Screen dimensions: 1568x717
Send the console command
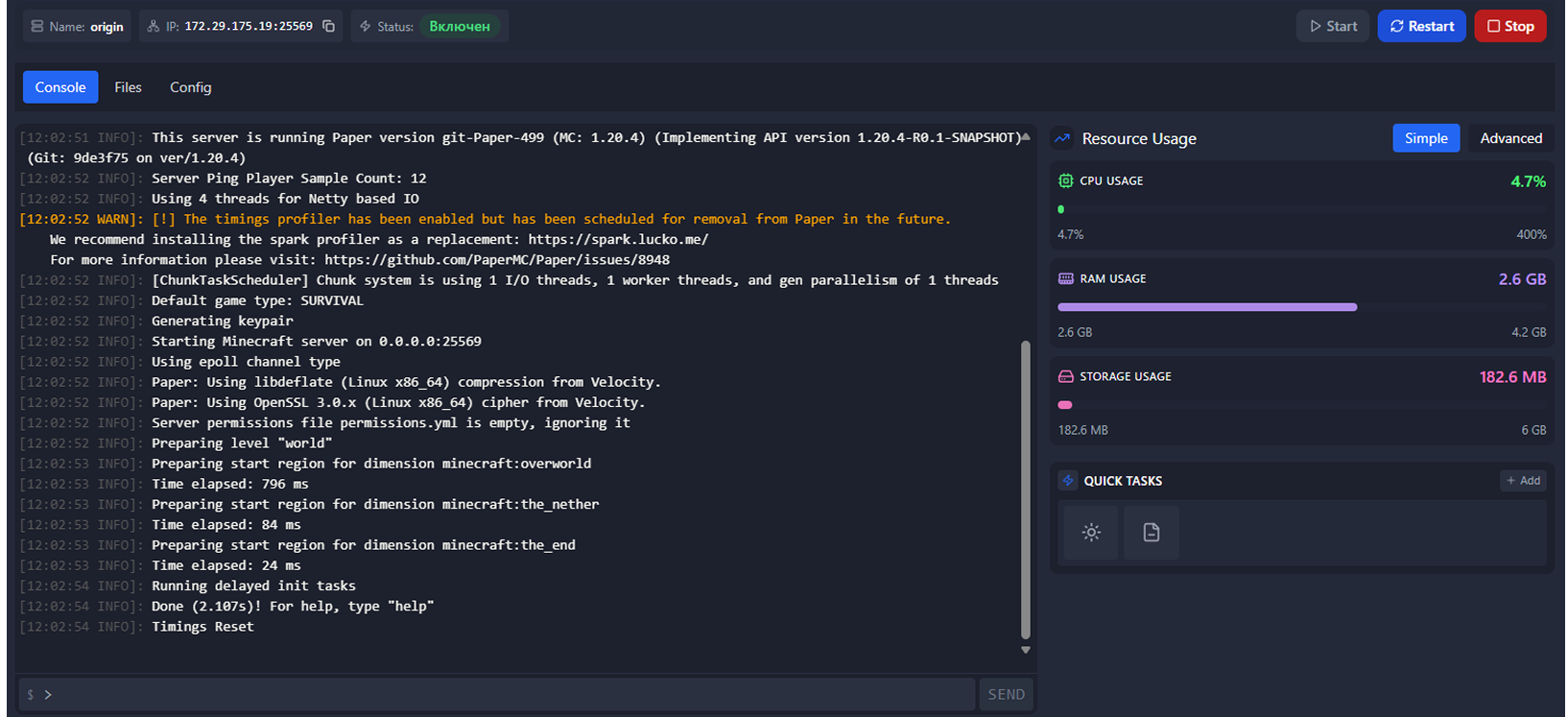click(x=1007, y=694)
